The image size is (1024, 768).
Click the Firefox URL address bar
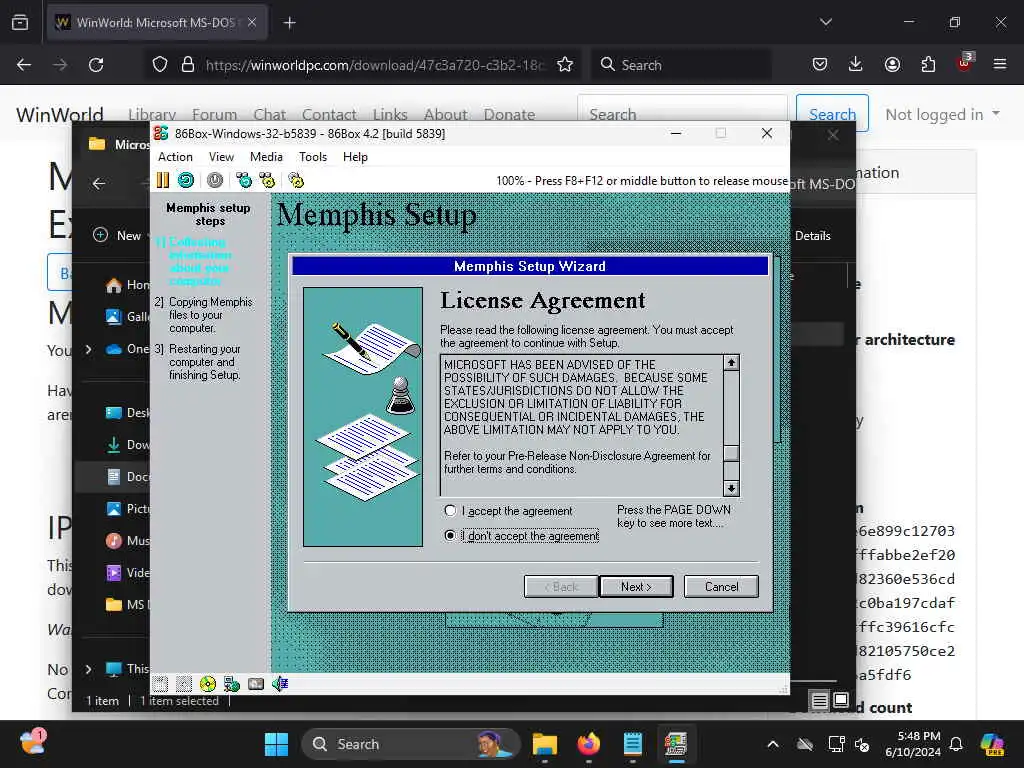tap(374, 65)
